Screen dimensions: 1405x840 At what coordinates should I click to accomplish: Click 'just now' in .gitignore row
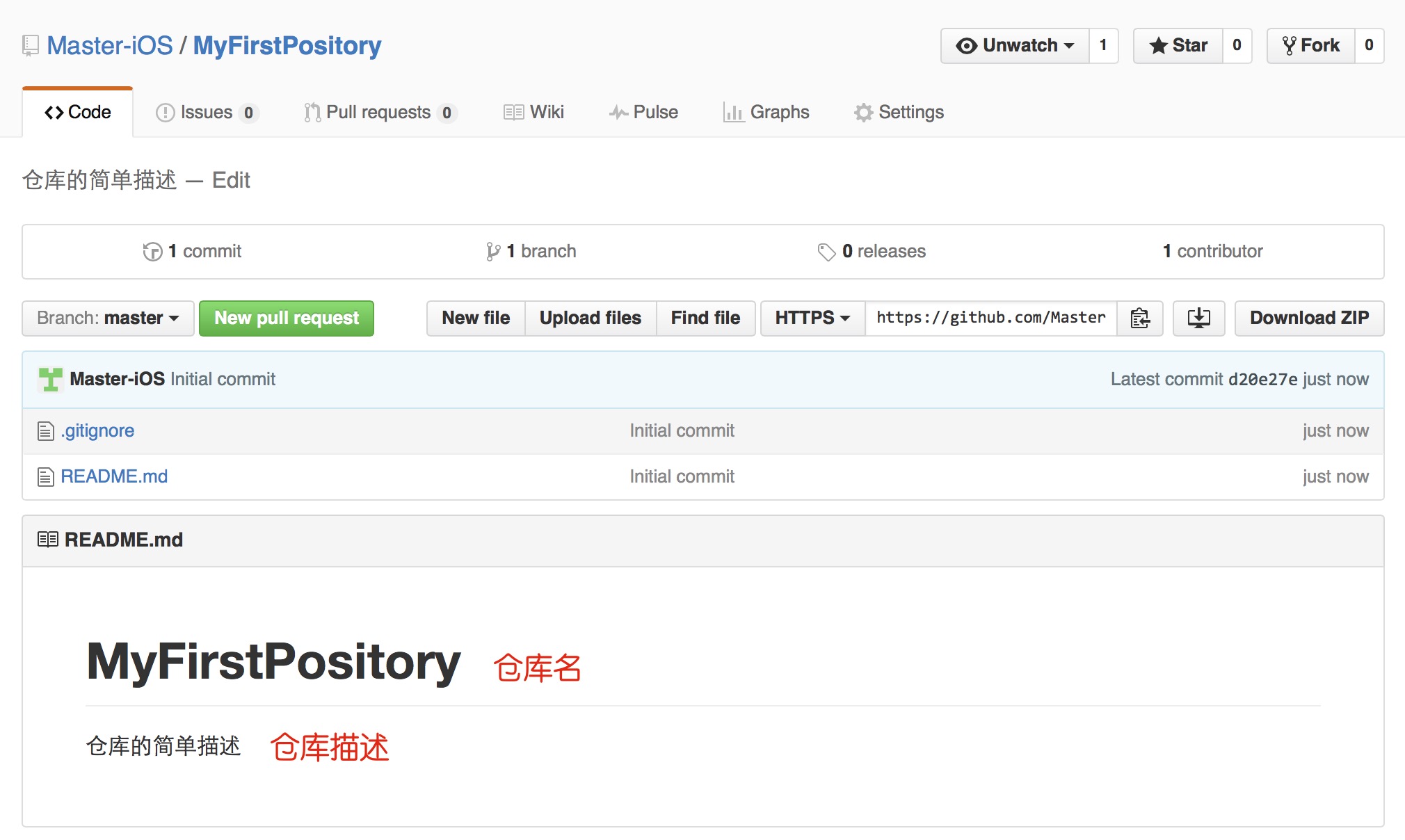[1335, 430]
